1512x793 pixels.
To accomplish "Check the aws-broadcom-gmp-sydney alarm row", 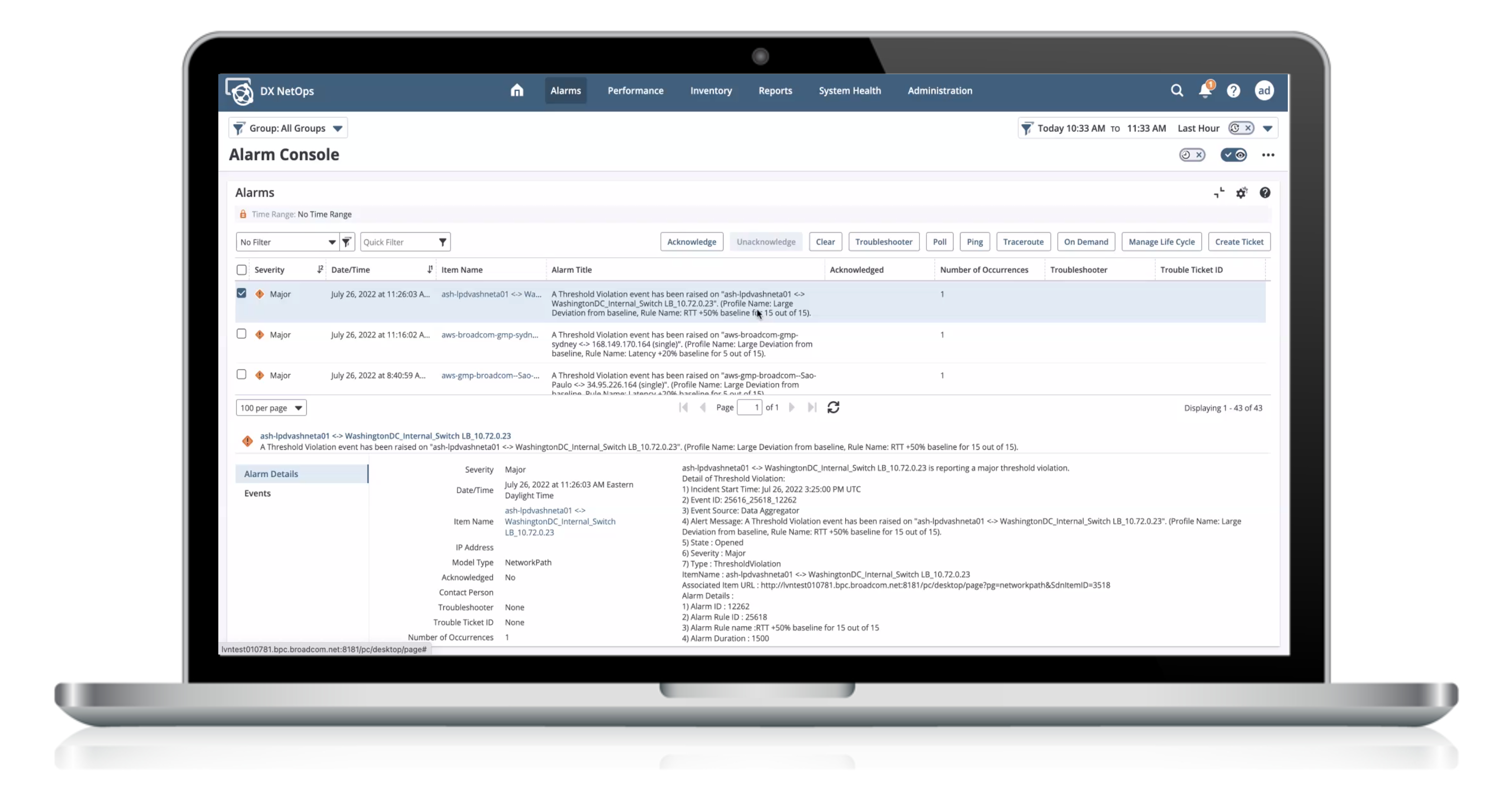I will (241, 334).
